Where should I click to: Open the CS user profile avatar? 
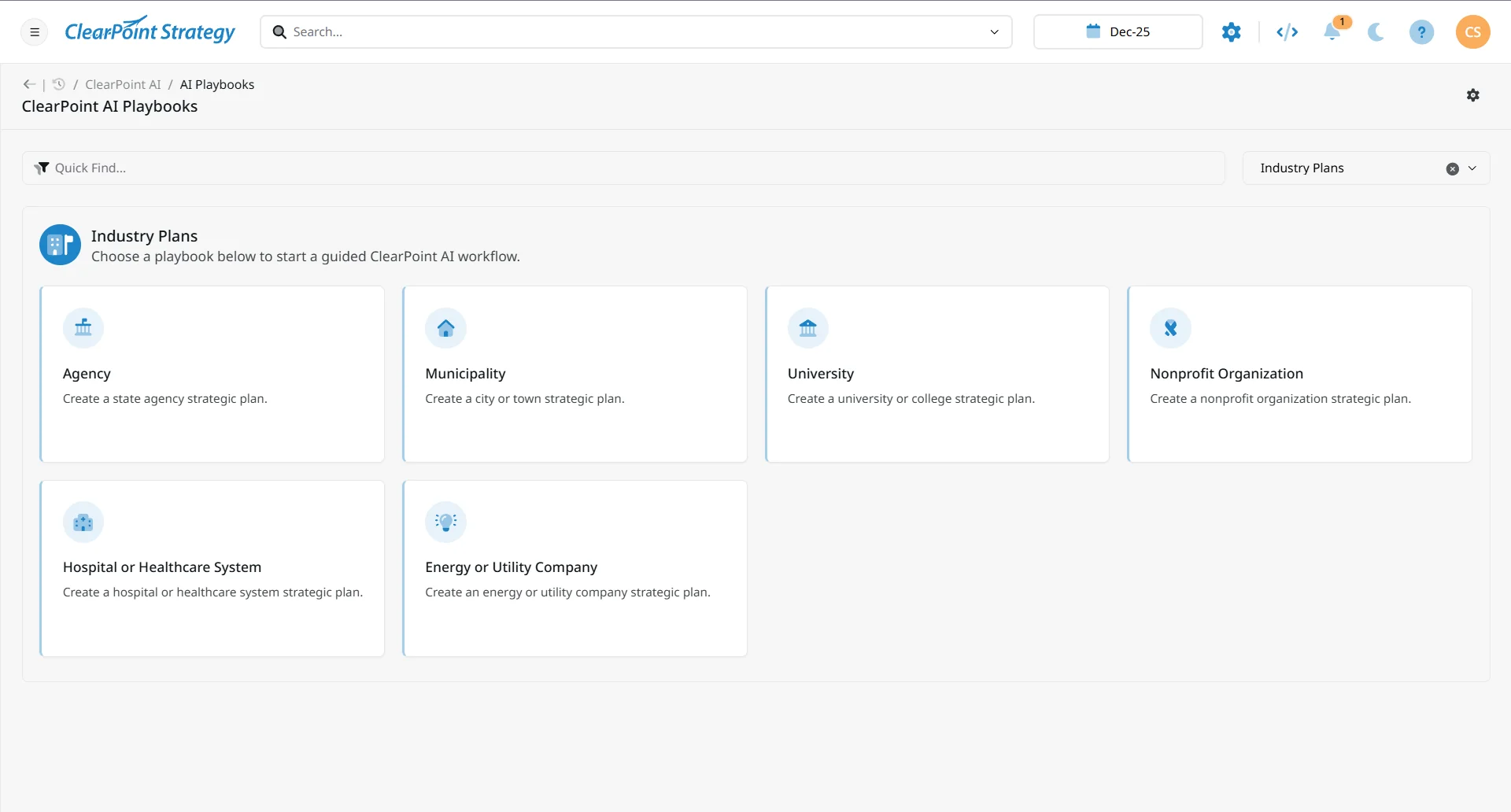tap(1472, 32)
